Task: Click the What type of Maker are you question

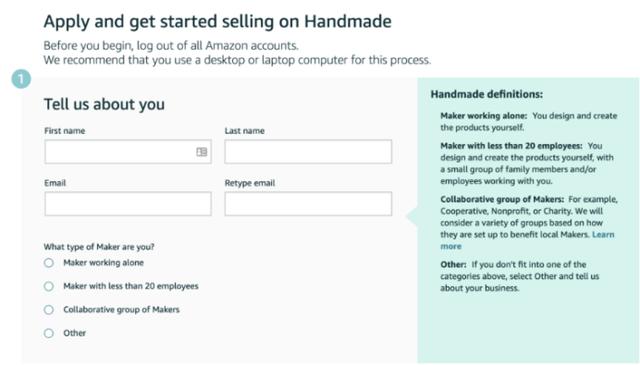Action: (x=99, y=247)
